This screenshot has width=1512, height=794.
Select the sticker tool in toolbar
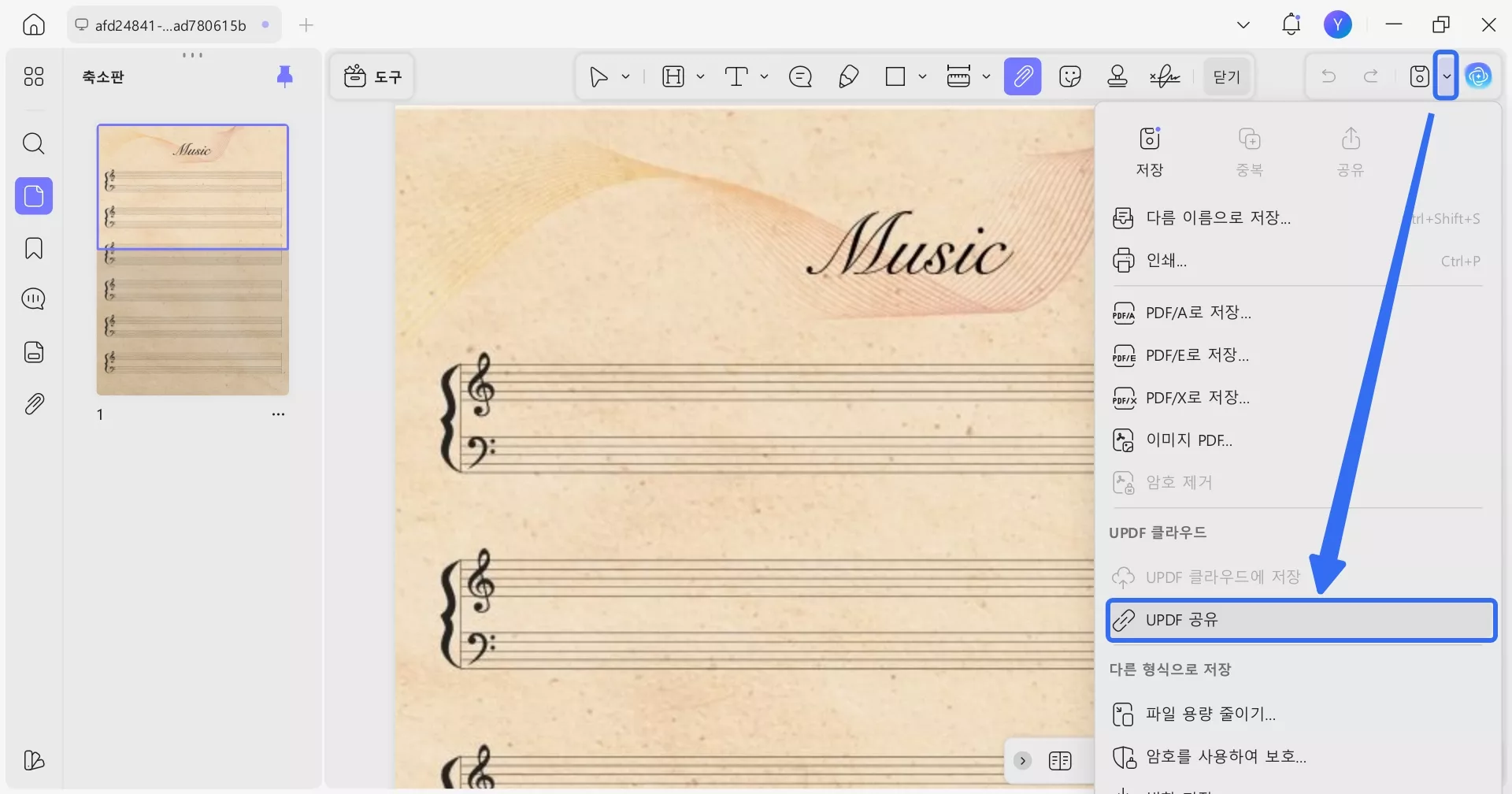[1069, 76]
